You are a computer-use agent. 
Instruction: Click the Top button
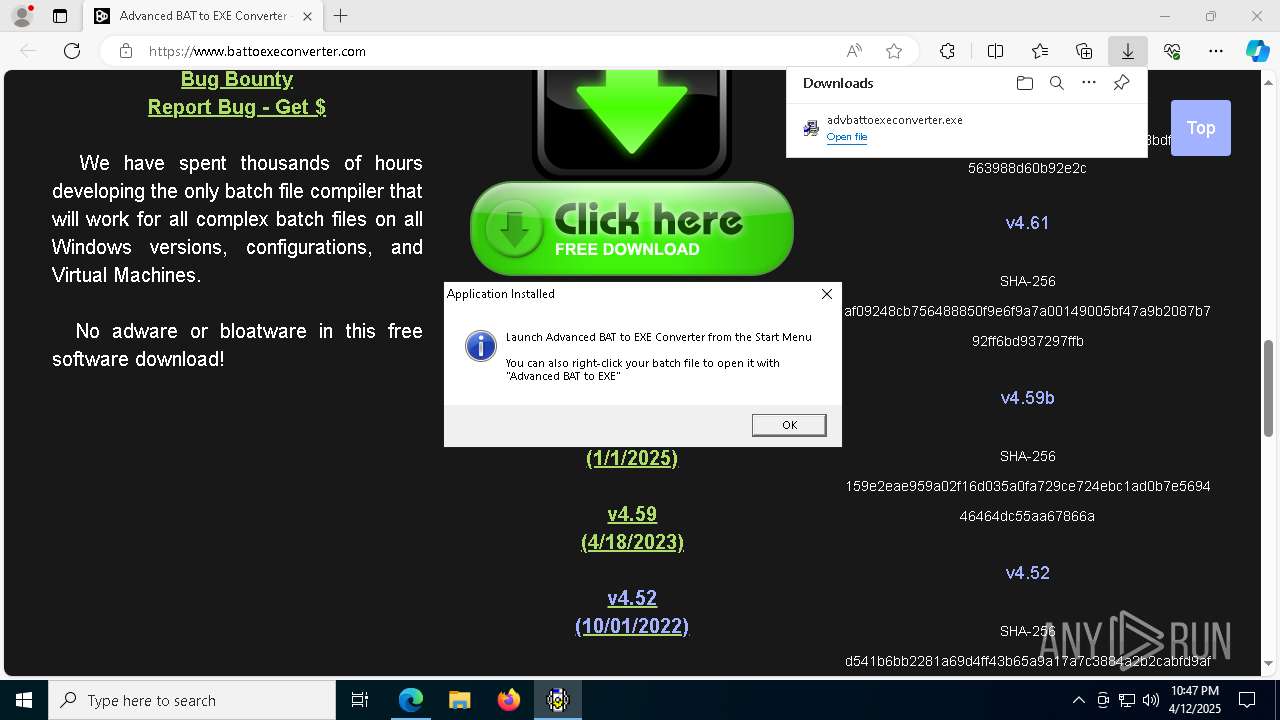pyautogui.click(x=1200, y=128)
